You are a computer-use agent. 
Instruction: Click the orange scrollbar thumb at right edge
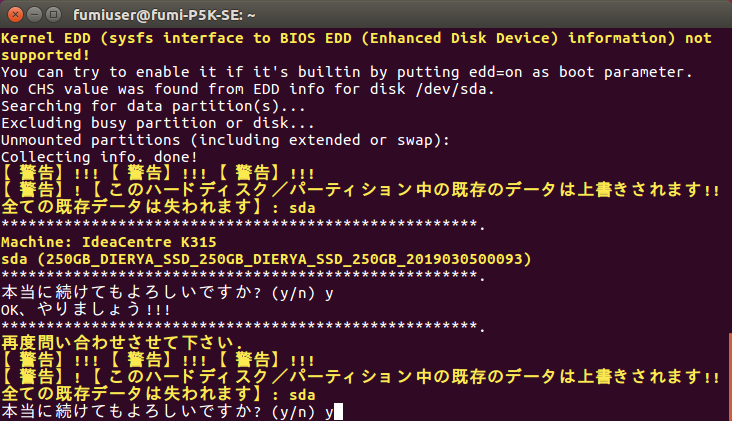[730, 377]
